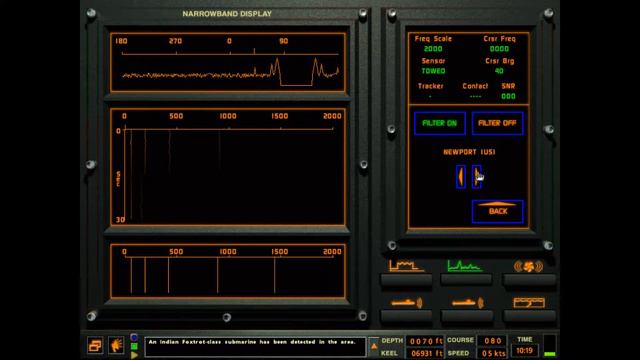This screenshot has height=360, width=640.
Task: Click the NEWPORT (US) profile label
Action: click(469, 152)
